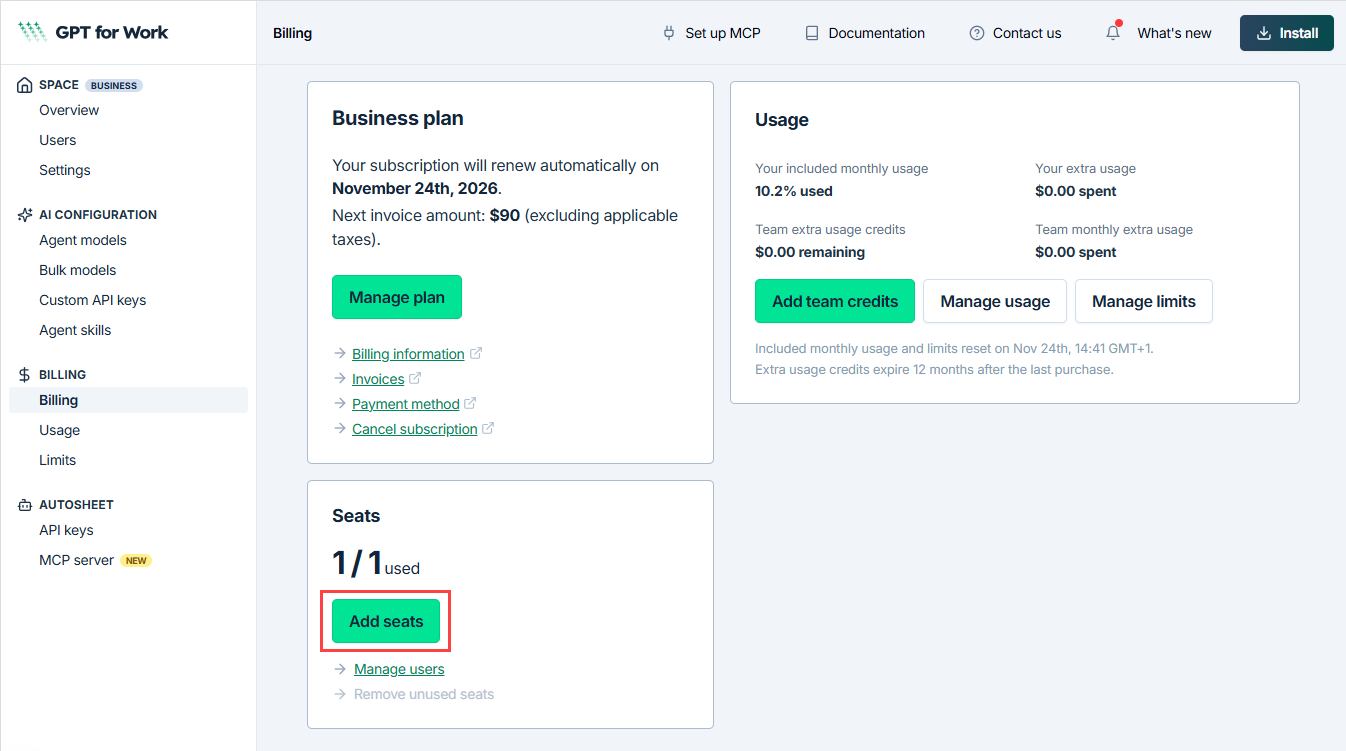Click the Manage limits button

click(x=1144, y=301)
